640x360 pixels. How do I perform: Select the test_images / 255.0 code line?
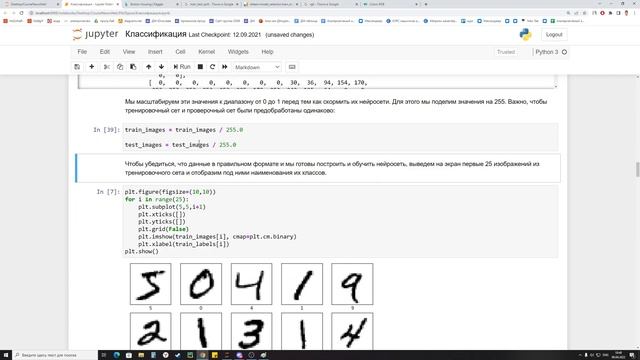pos(180,145)
